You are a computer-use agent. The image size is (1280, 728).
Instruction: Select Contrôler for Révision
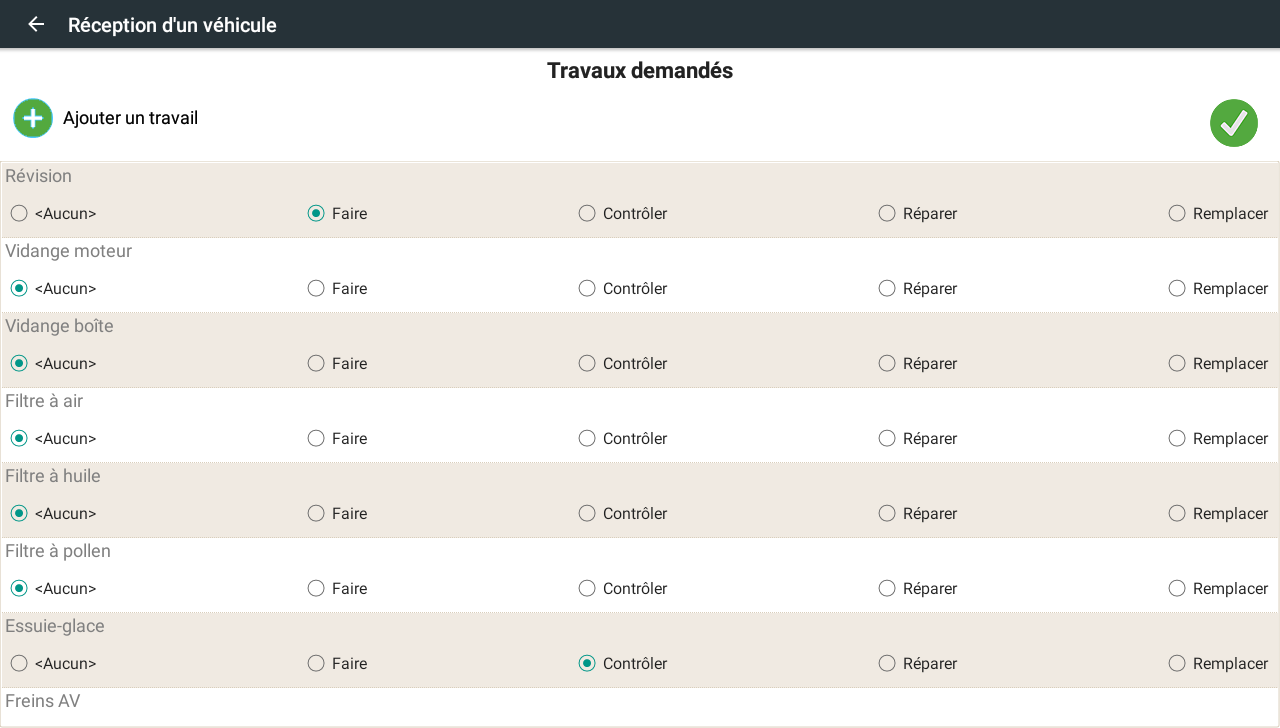pos(587,213)
